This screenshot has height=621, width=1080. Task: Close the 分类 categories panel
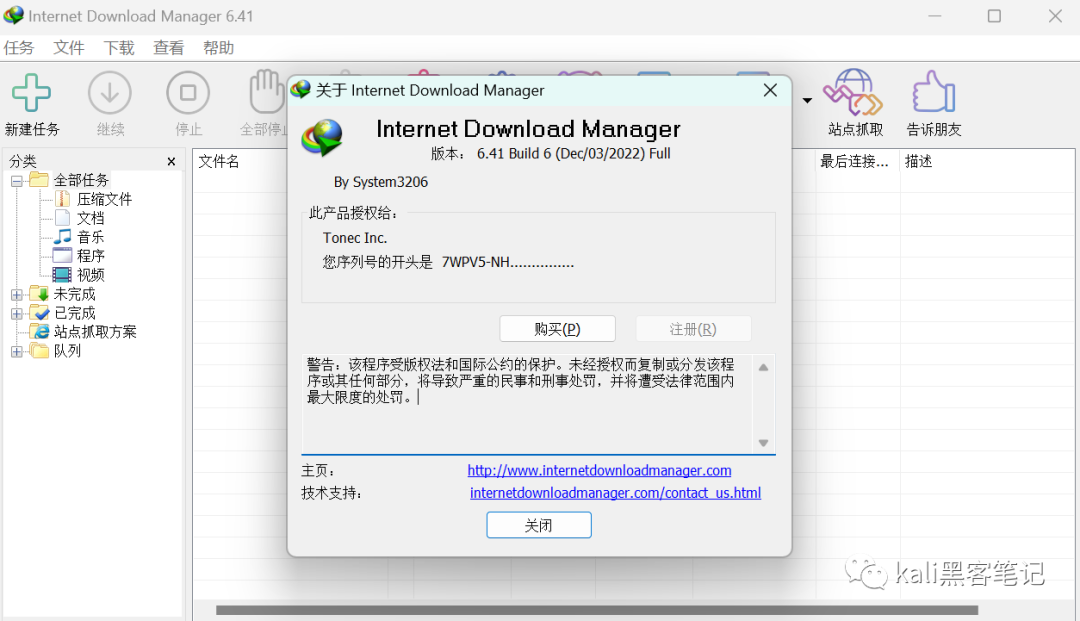(x=172, y=162)
